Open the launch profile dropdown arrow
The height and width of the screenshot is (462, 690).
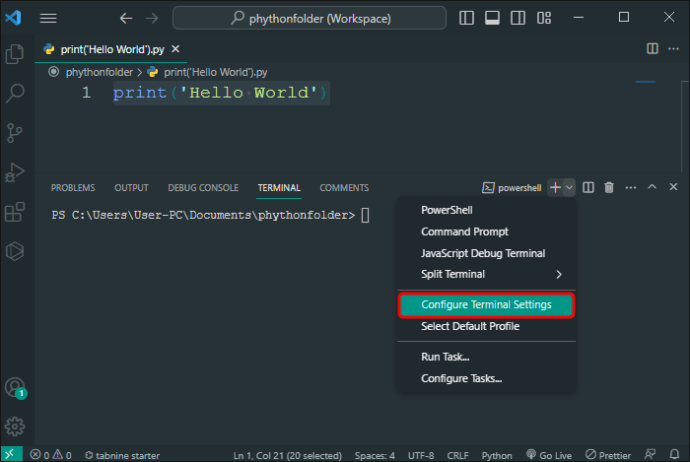[x=569, y=187]
